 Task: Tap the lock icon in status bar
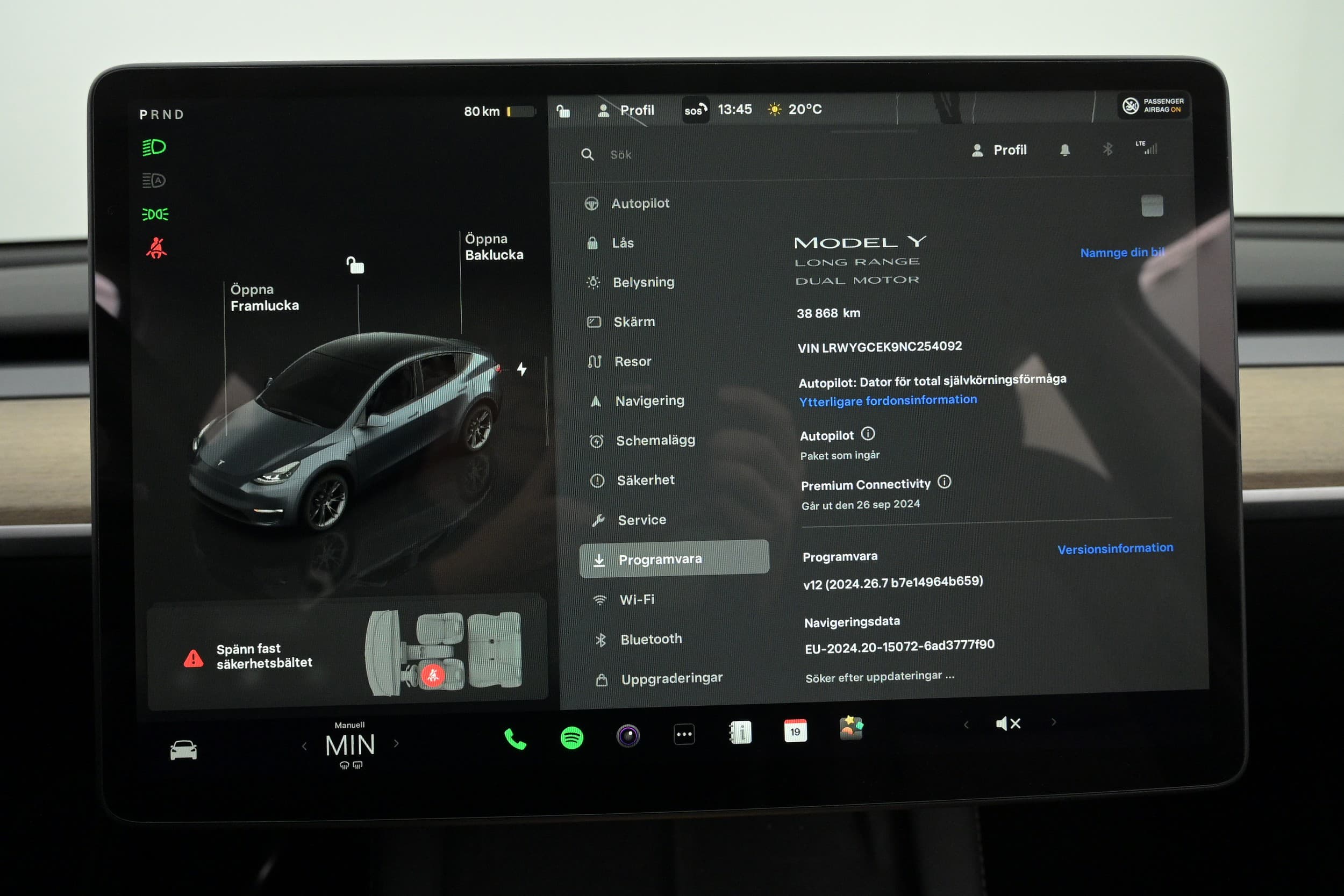[x=563, y=111]
